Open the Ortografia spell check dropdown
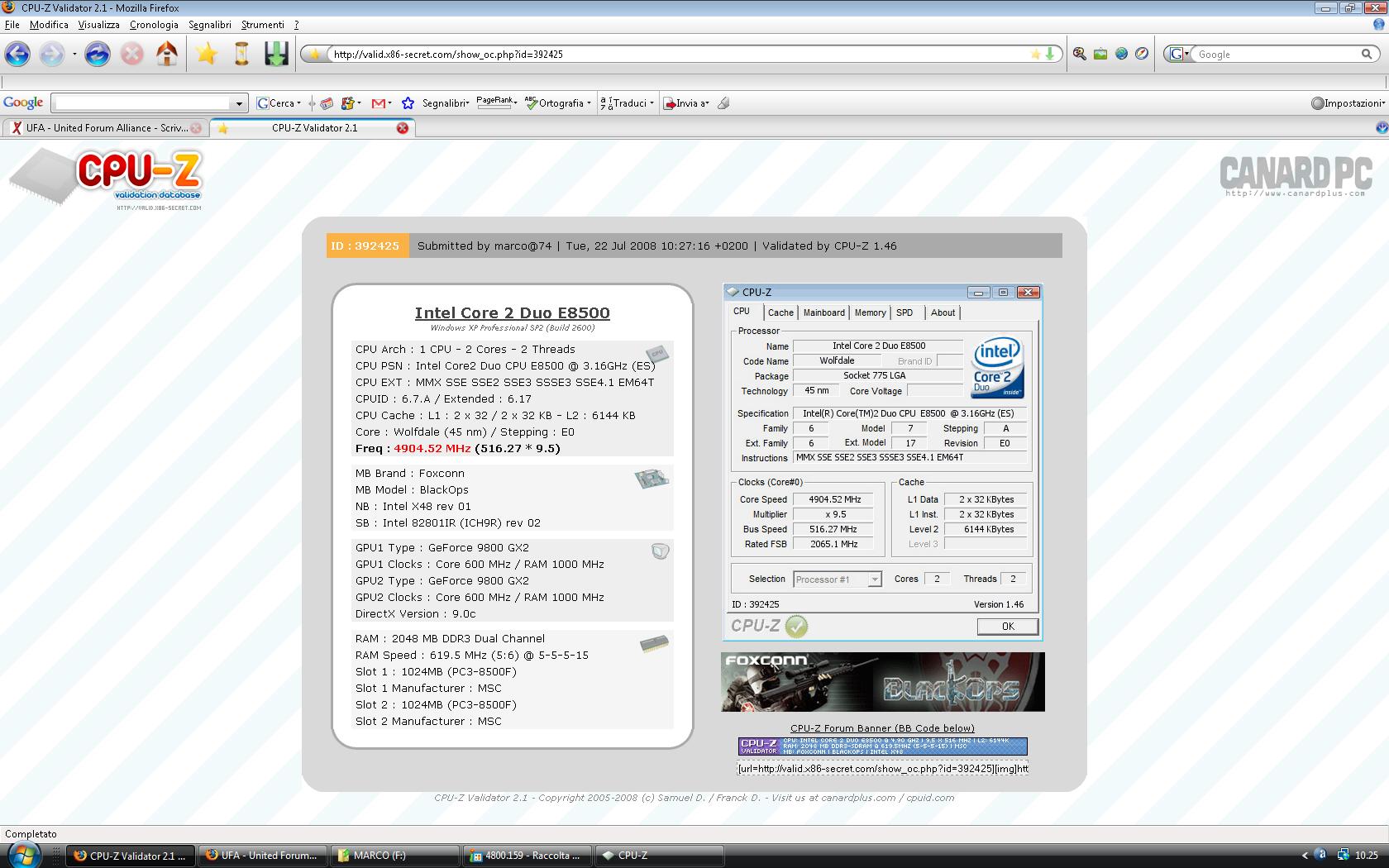The image size is (1389, 868). click(x=558, y=103)
